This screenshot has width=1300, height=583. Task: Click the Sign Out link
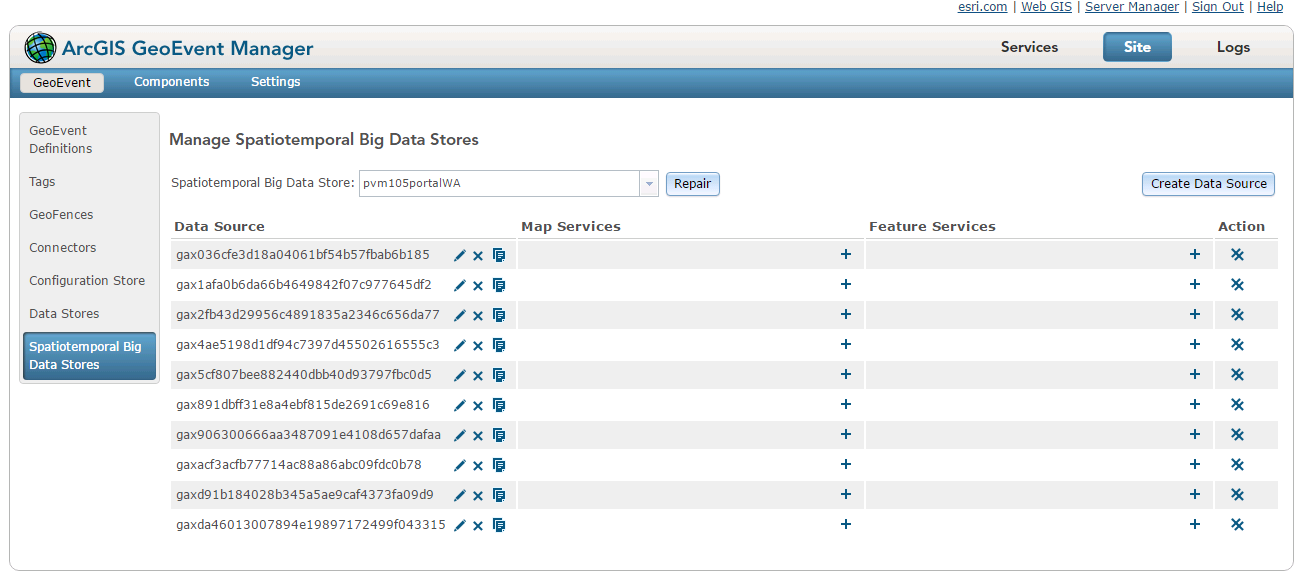tap(1218, 7)
